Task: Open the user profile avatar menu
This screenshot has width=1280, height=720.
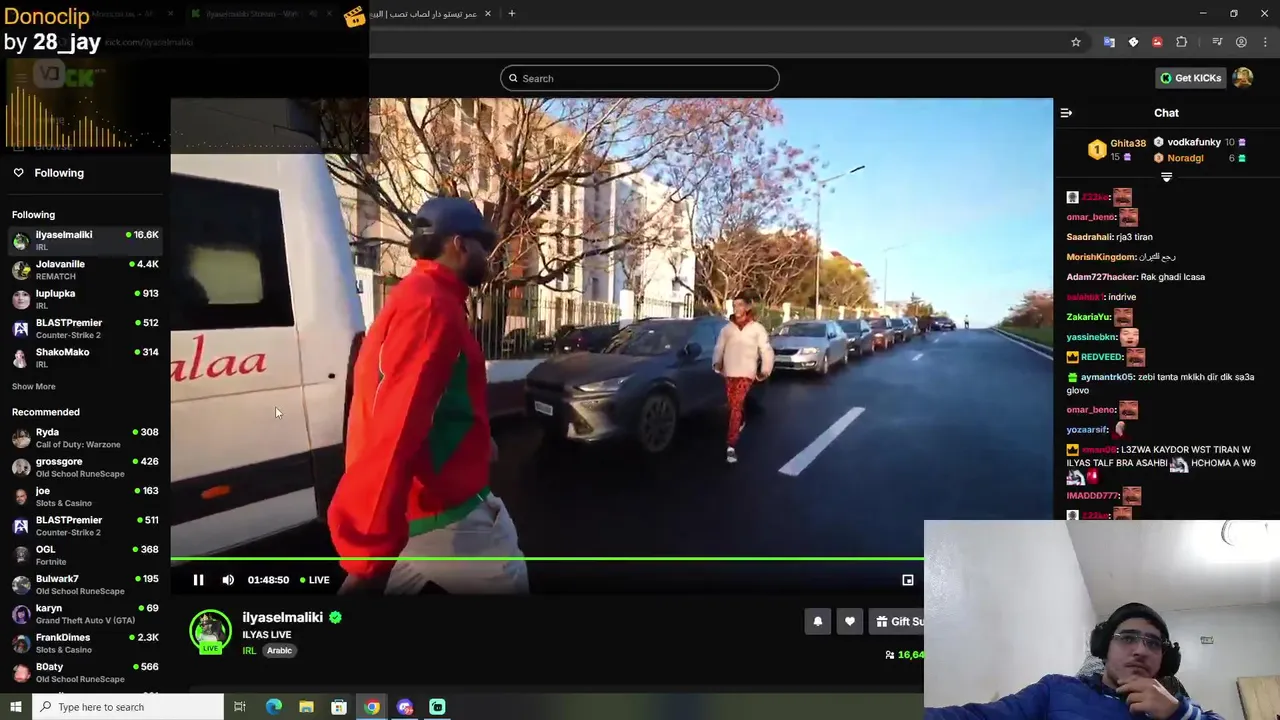Action: (1243, 78)
